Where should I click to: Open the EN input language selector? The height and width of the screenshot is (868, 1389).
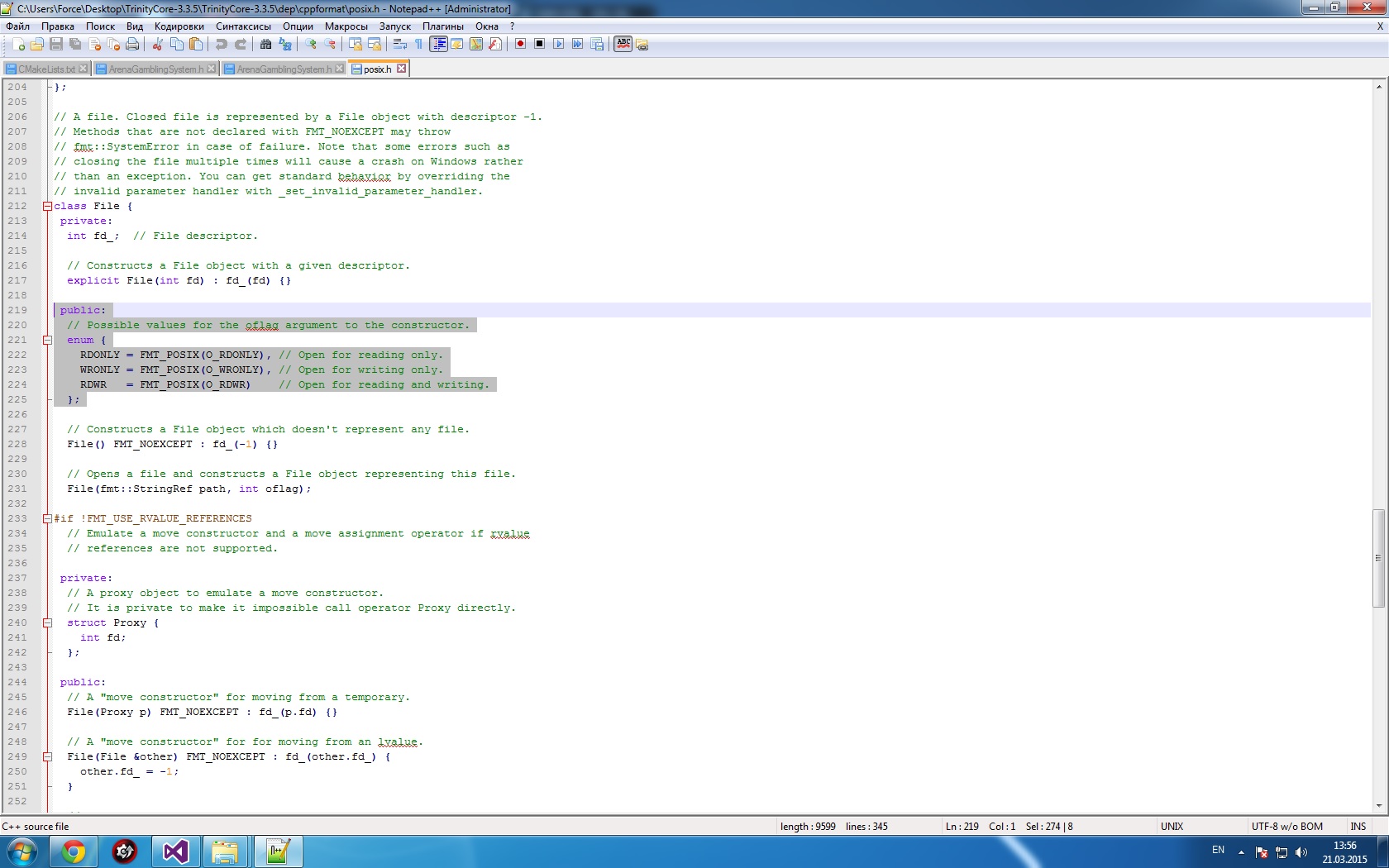tap(1218, 850)
